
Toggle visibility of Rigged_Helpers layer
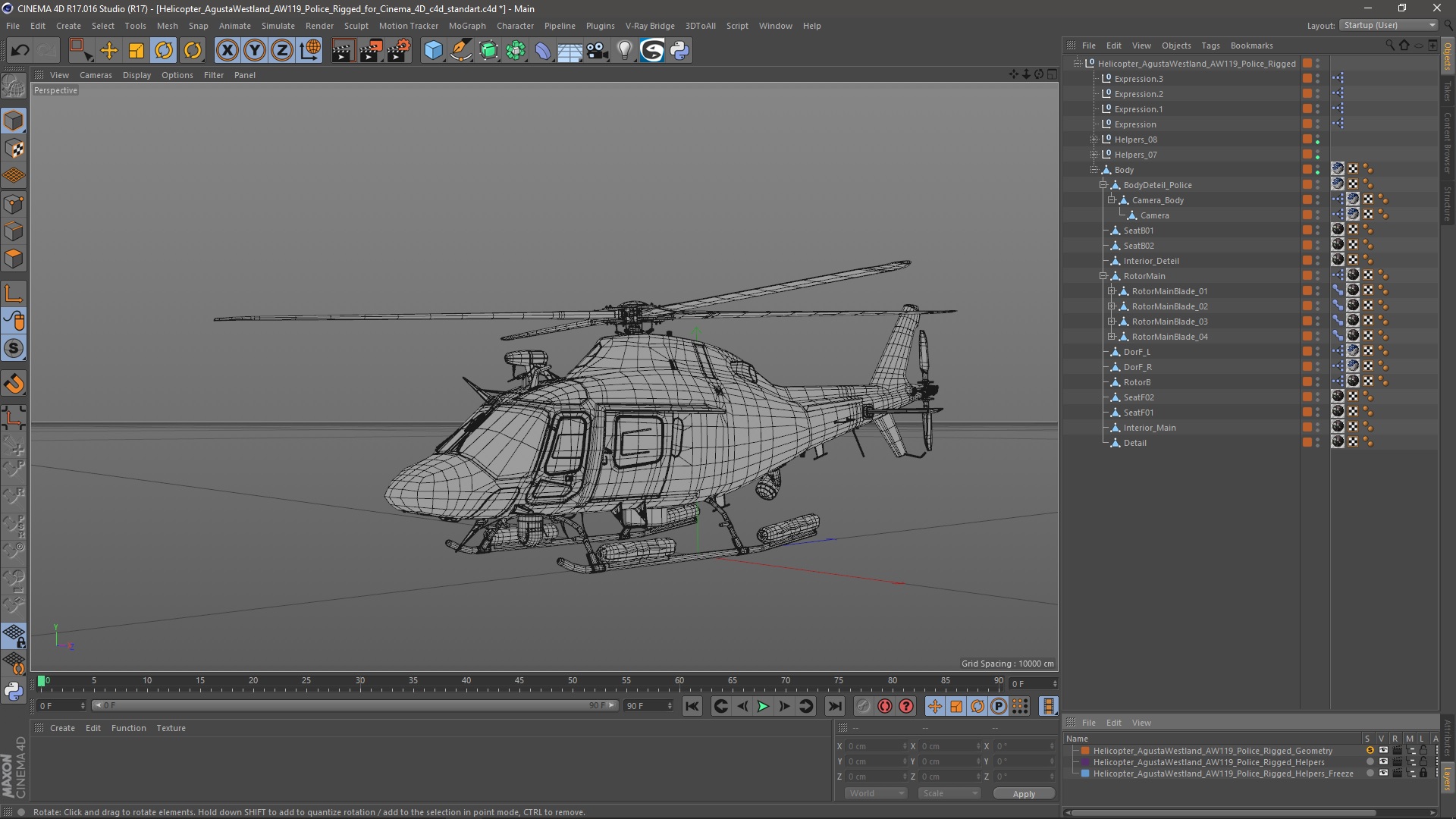pyautogui.click(x=1383, y=762)
